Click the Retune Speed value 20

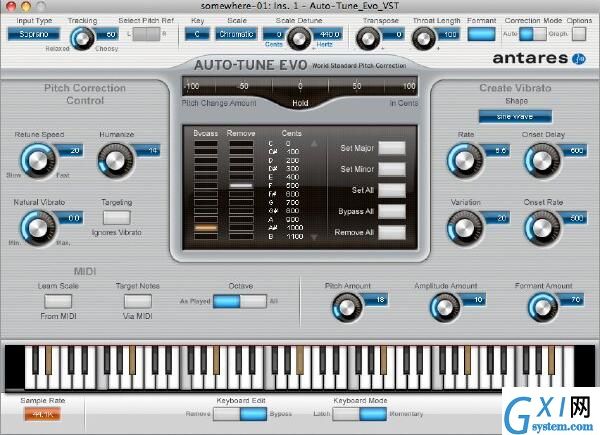click(x=70, y=150)
